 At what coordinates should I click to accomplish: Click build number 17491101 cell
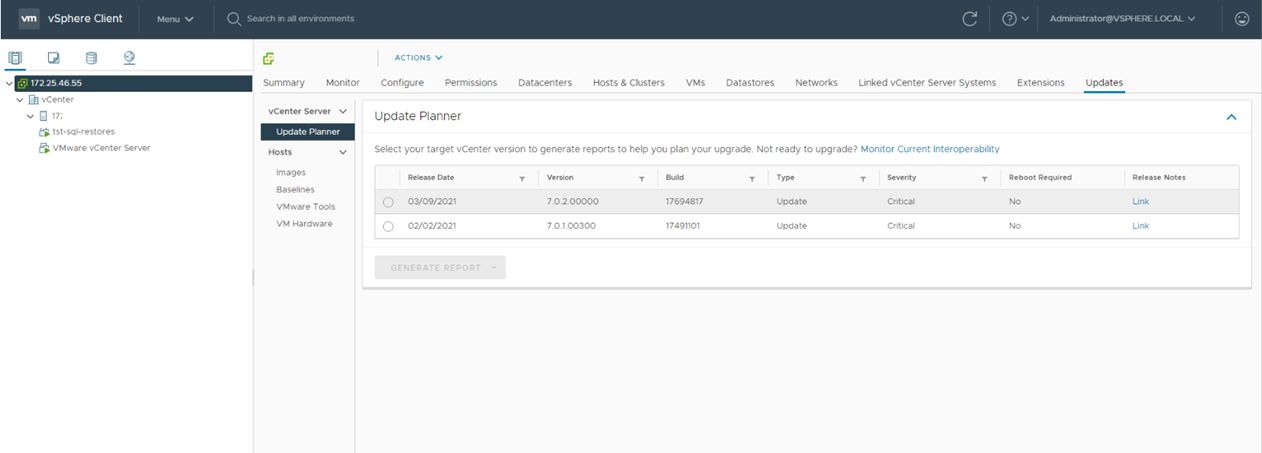click(684, 226)
